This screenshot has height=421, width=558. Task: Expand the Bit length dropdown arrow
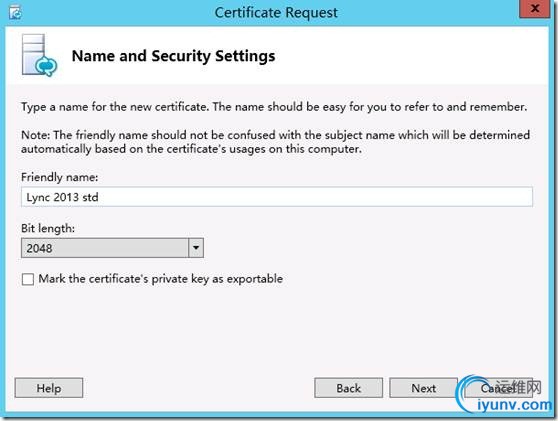(x=196, y=248)
